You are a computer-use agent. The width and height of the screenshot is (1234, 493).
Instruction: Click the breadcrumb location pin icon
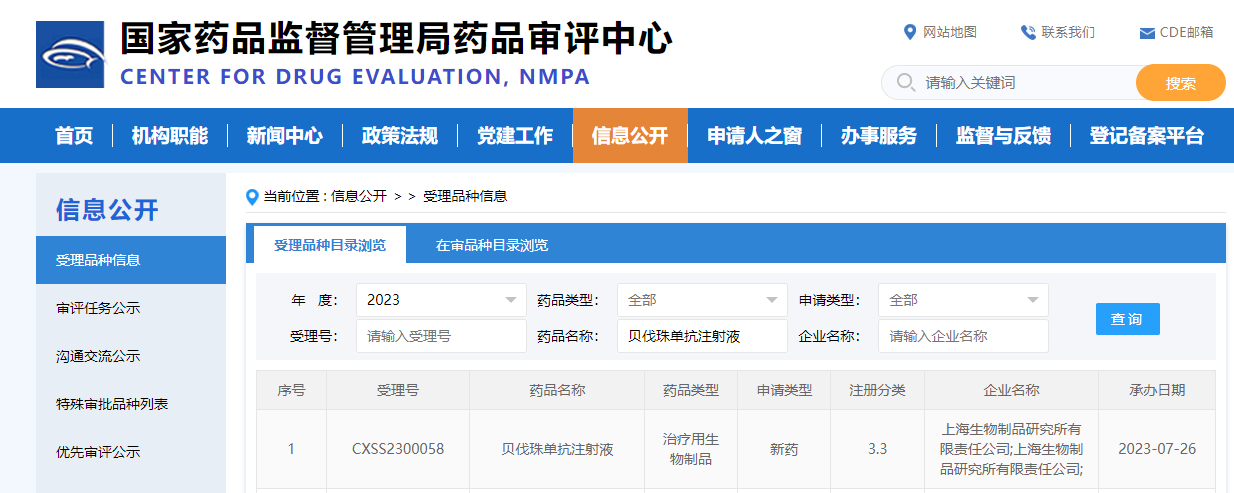(252, 196)
